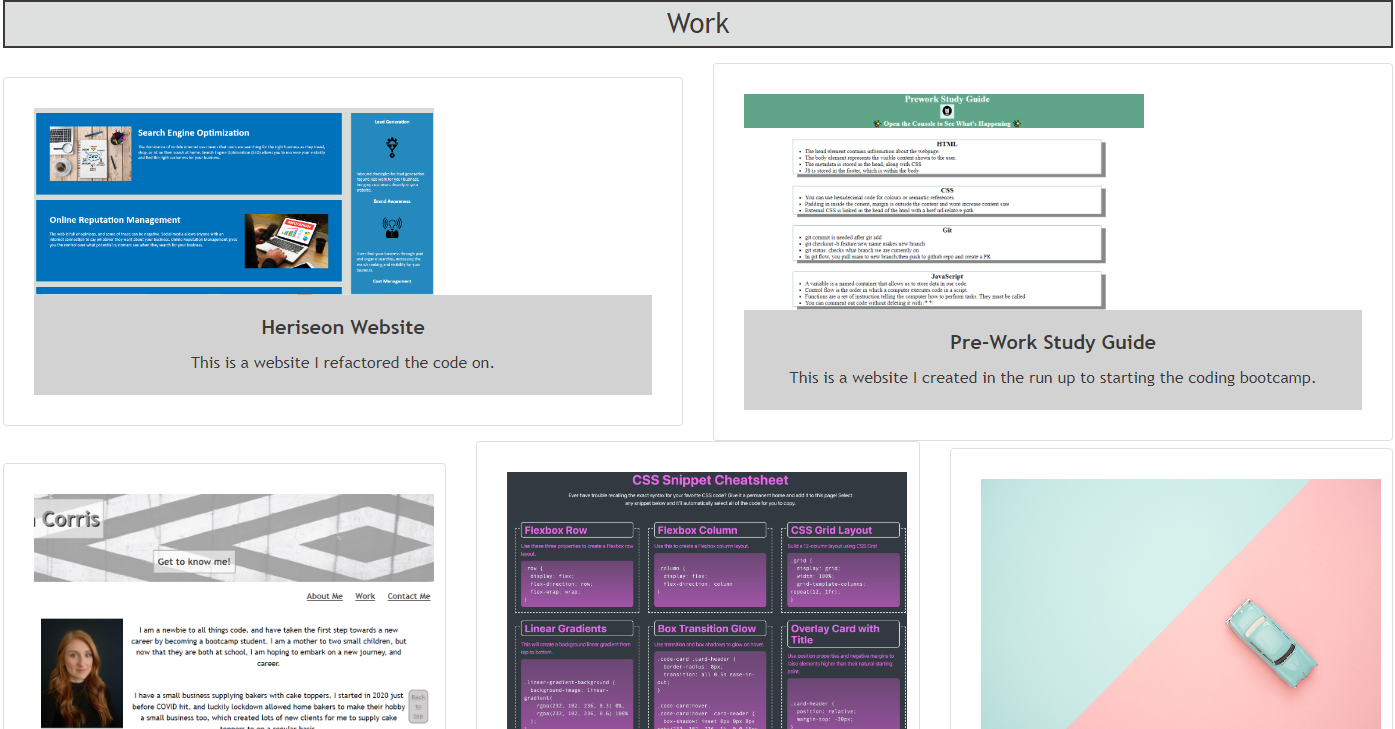Click the Contact Me navigation link
The height and width of the screenshot is (729, 1395).
coord(408,595)
